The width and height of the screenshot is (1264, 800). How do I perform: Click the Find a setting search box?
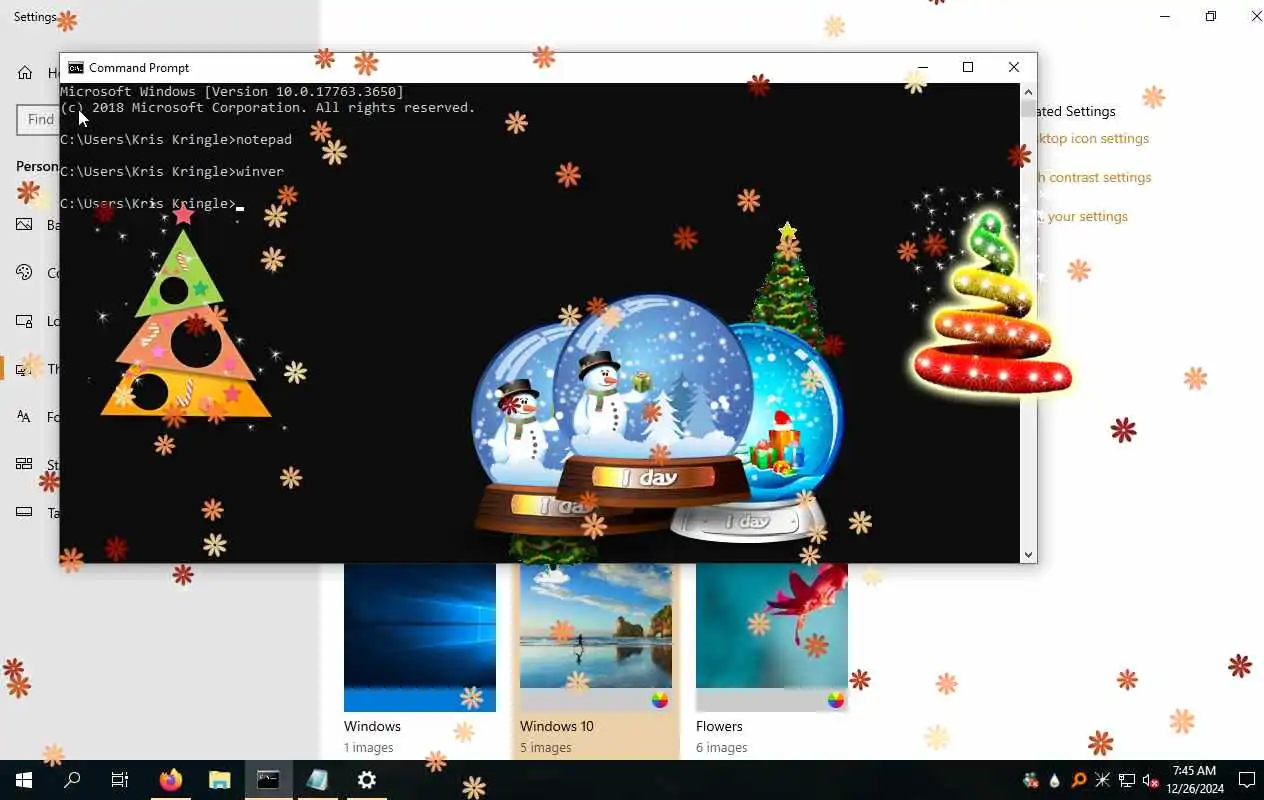[x=38, y=120]
